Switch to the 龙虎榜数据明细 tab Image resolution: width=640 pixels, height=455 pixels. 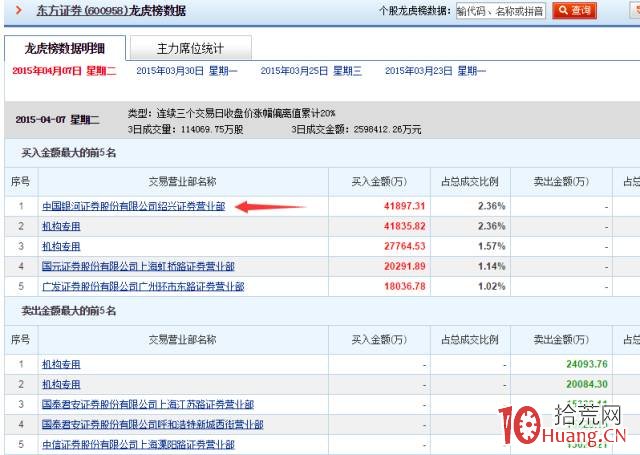click(x=65, y=49)
